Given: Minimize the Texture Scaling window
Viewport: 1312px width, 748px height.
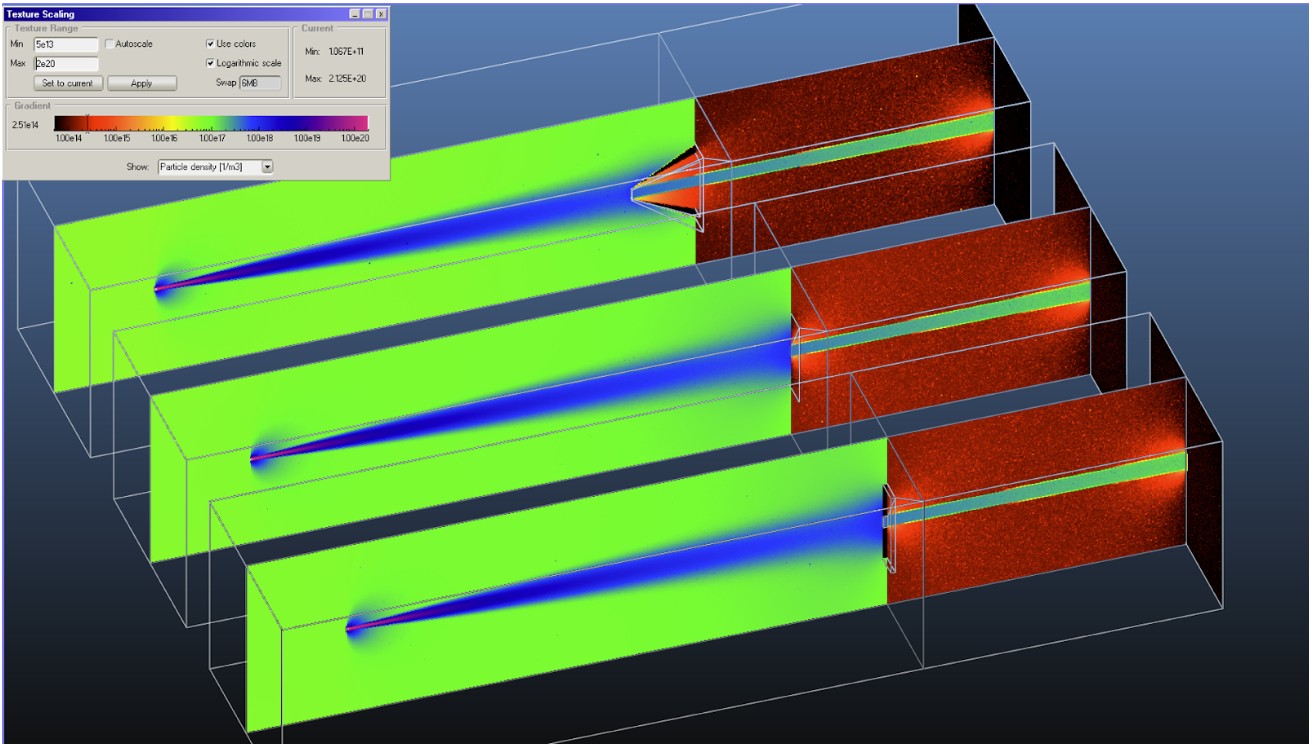Looking at the screenshot, I should coord(355,14).
